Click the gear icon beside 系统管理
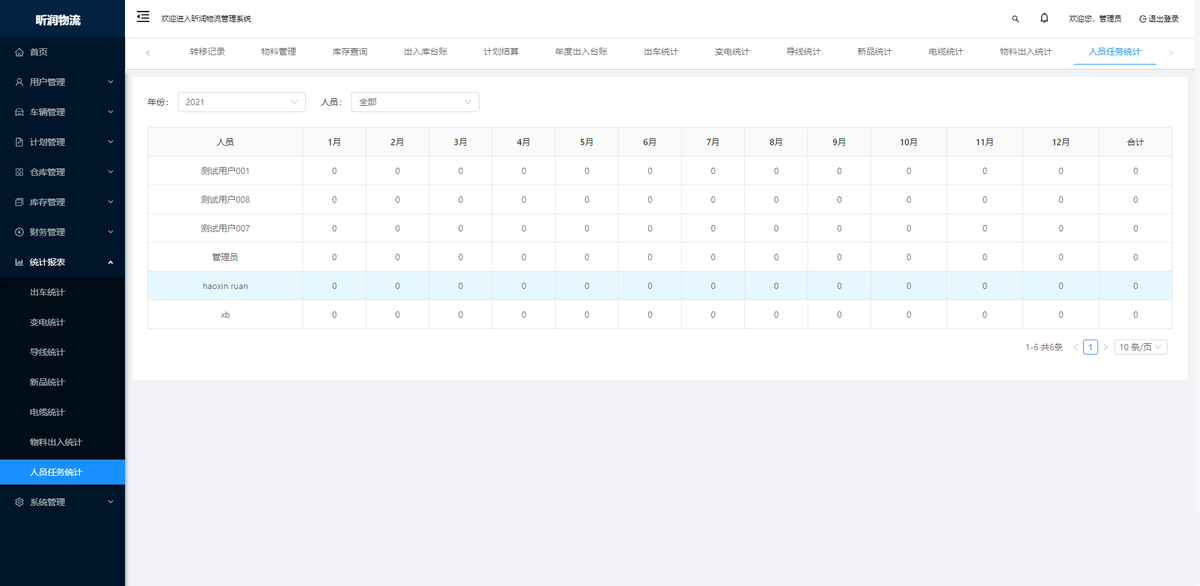Viewport: 1200px width, 586px height. [19, 502]
